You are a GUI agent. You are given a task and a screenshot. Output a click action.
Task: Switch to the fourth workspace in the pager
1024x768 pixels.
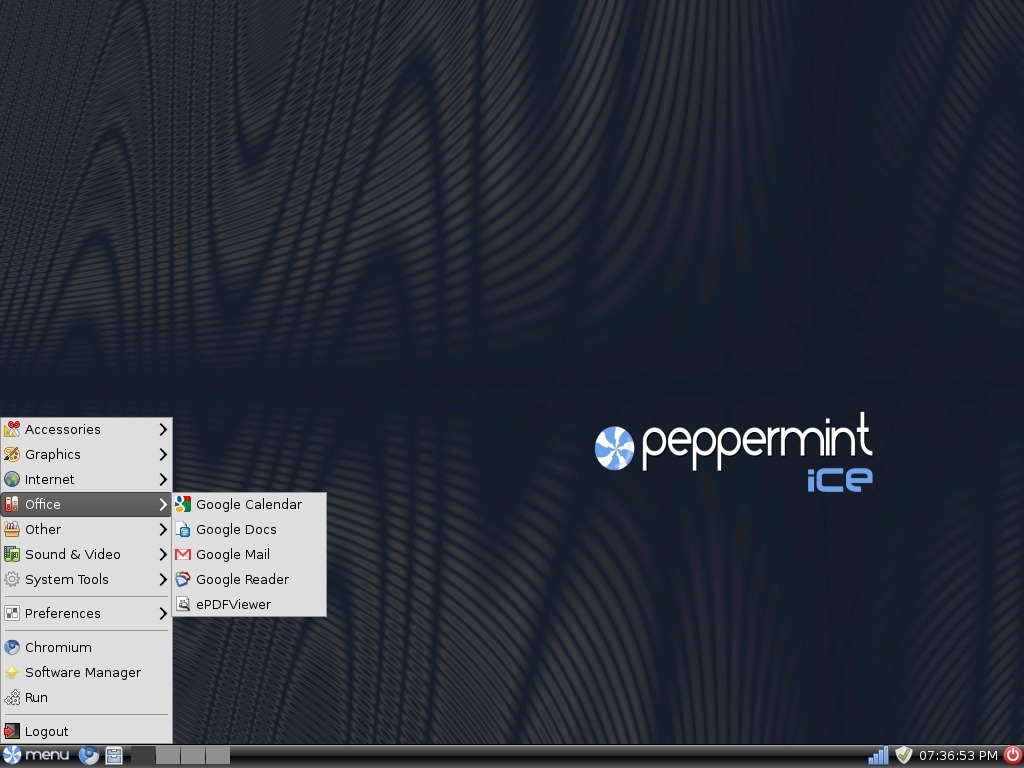pyautogui.click(x=217, y=756)
